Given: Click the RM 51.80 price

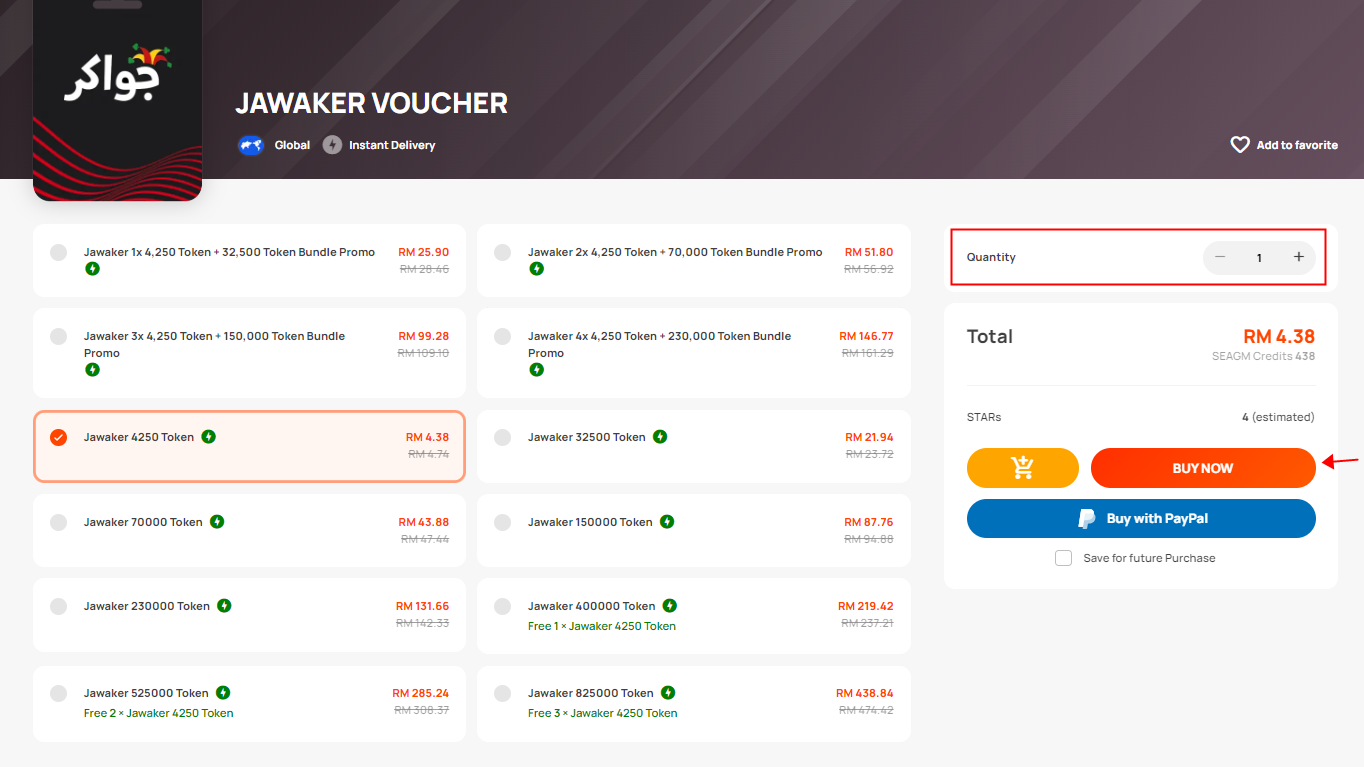Looking at the screenshot, I should point(869,252).
